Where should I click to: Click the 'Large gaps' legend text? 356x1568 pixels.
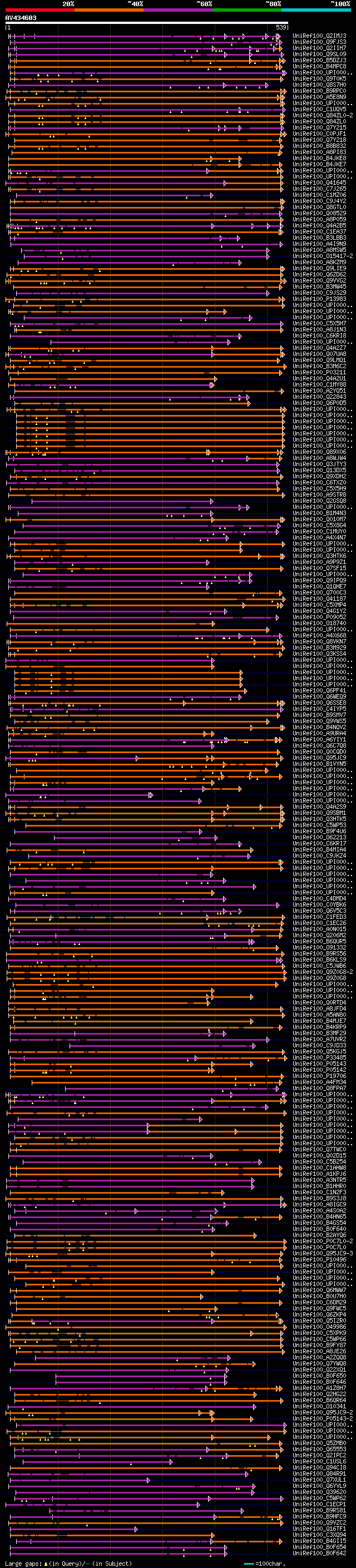[23, 1564]
